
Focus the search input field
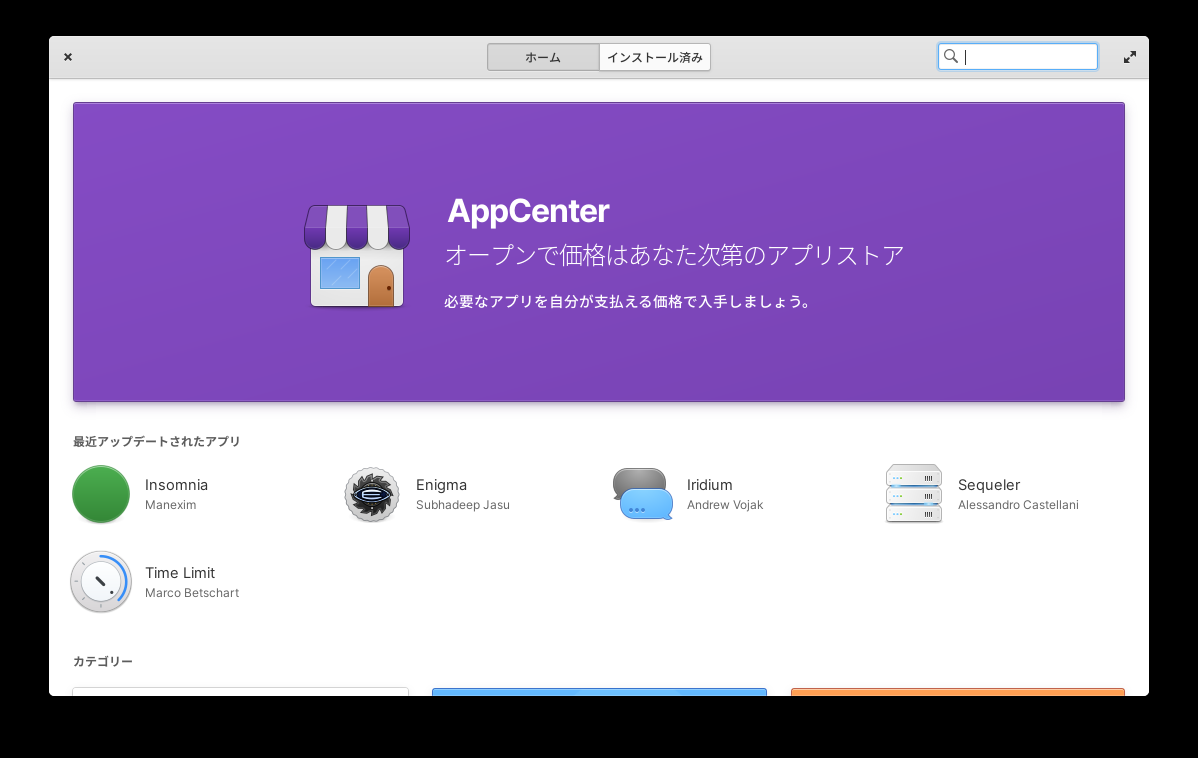pos(1018,57)
